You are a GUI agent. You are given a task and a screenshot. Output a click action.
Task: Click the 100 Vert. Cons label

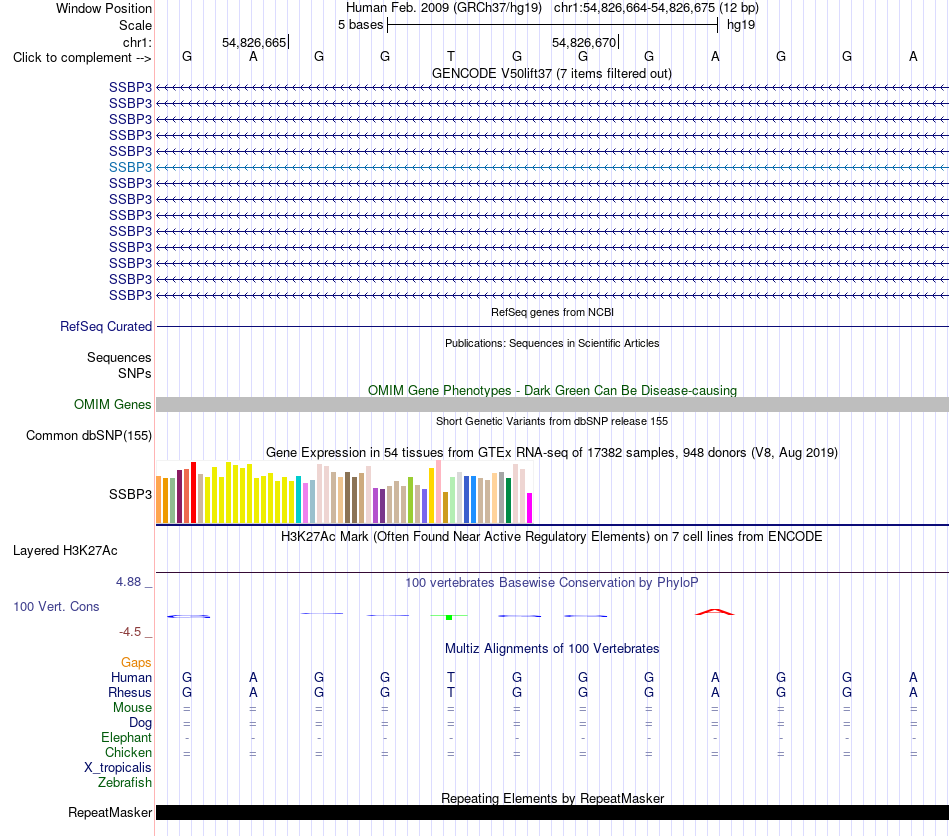click(56, 606)
